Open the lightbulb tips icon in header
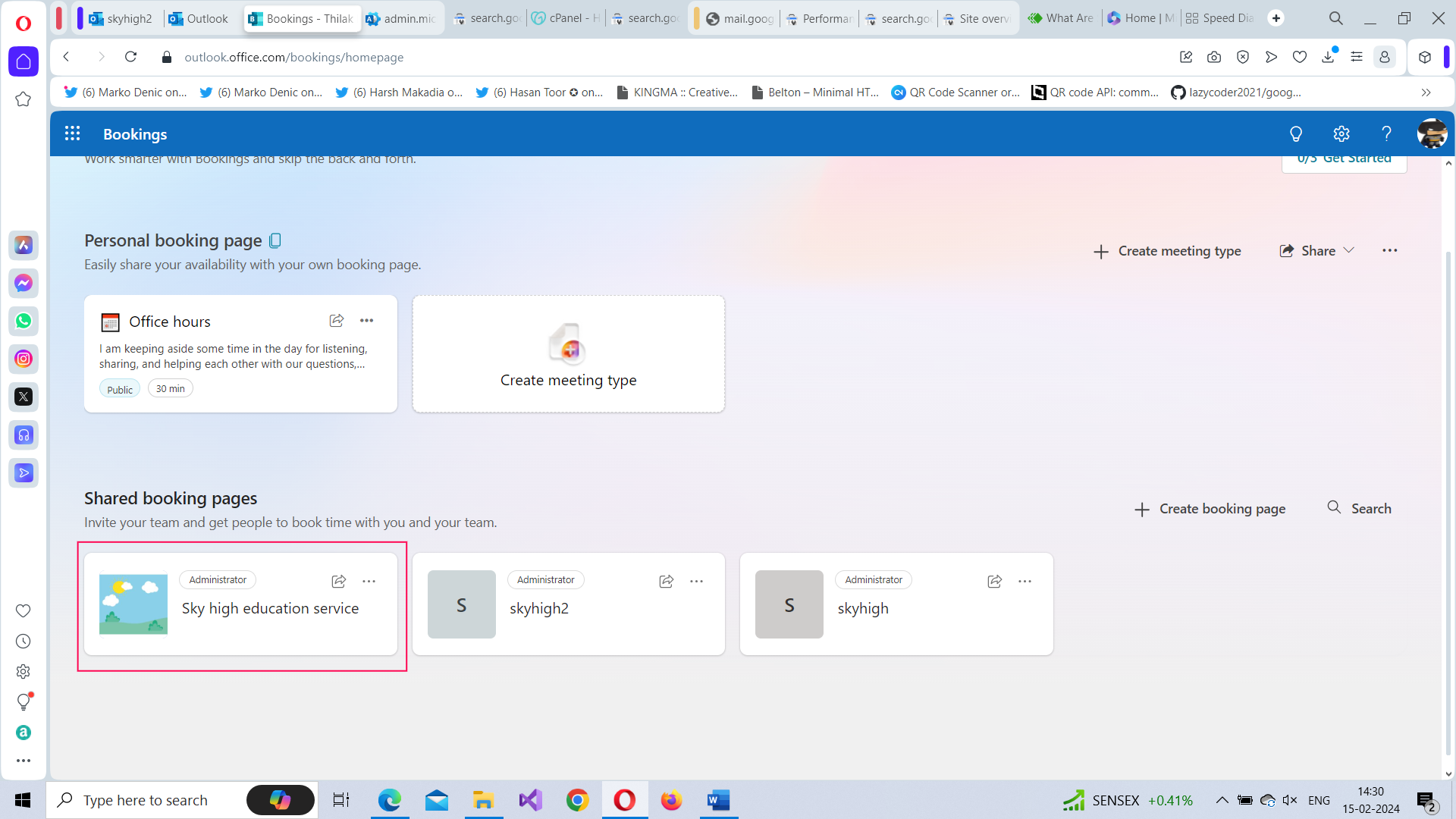This screenshot has width=1456, height=819. click(x=1295, y=134)
